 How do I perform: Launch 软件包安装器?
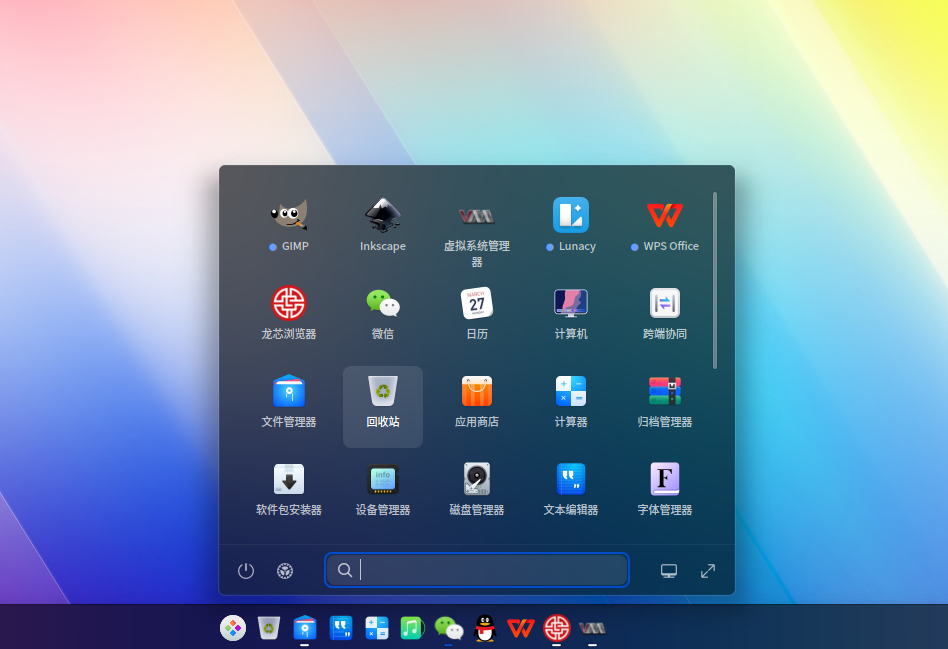(x=289, y=489)
